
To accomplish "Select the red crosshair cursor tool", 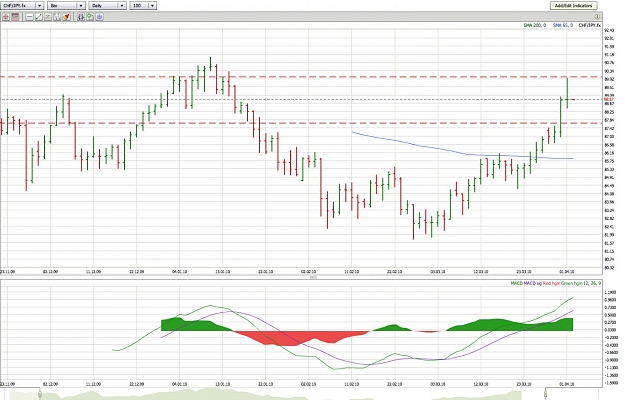I will click(x=6, y=17).
